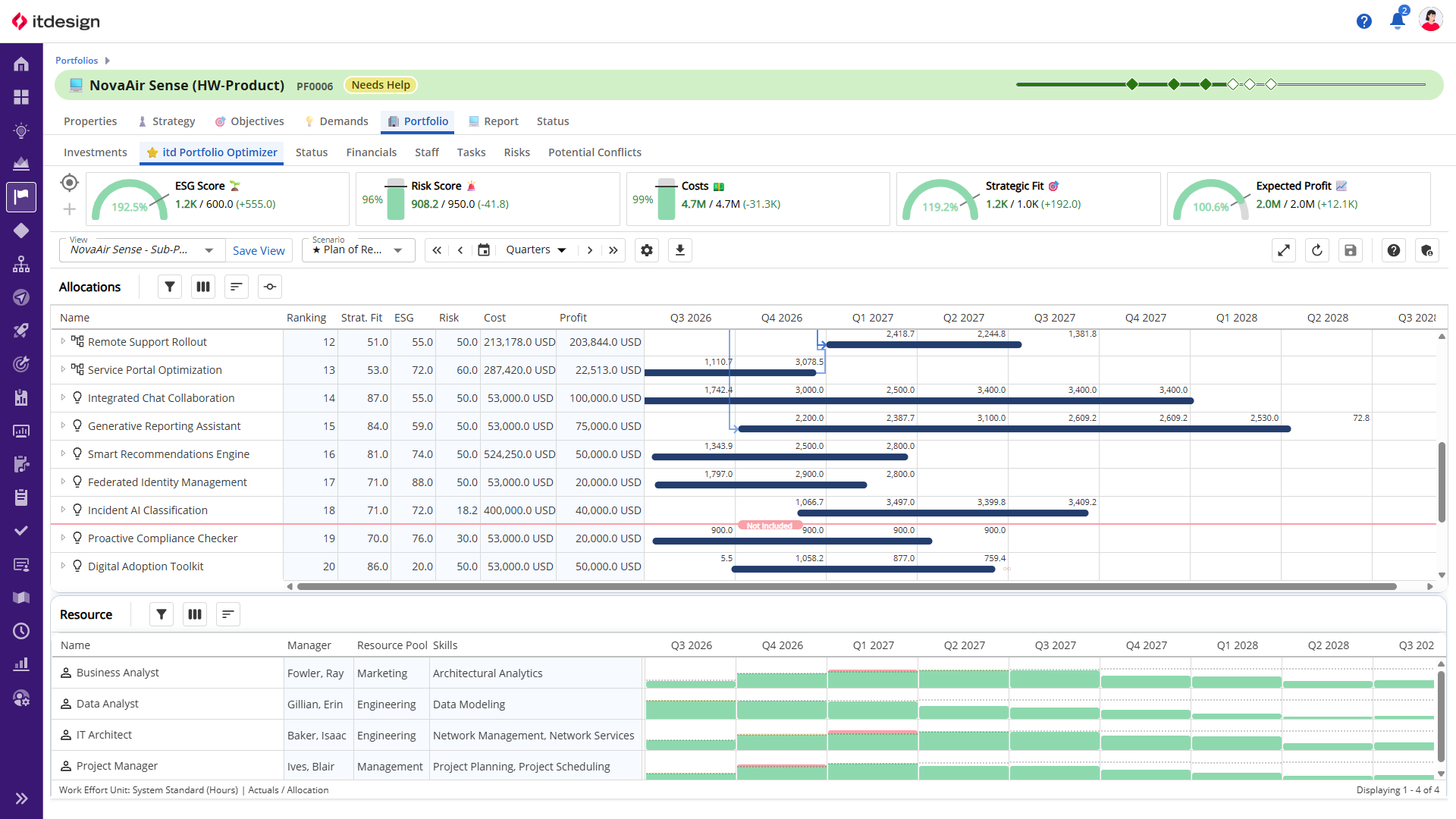Click the Allocations horizontal scrollbar

tap(846, 586)
